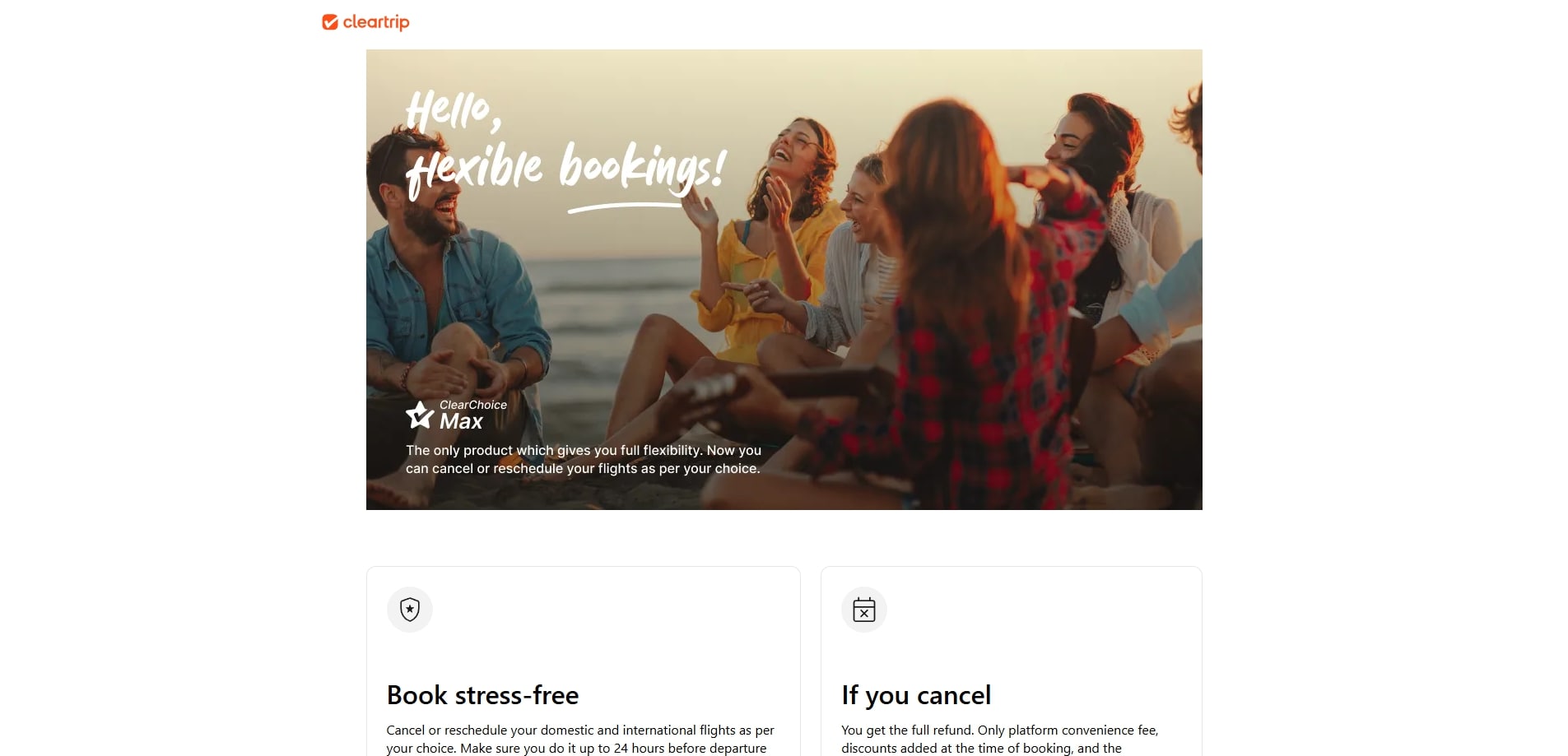This screenshot has width=1568, height=756.
Task: Click the bold Max text in banner
Action: [461, 422]
